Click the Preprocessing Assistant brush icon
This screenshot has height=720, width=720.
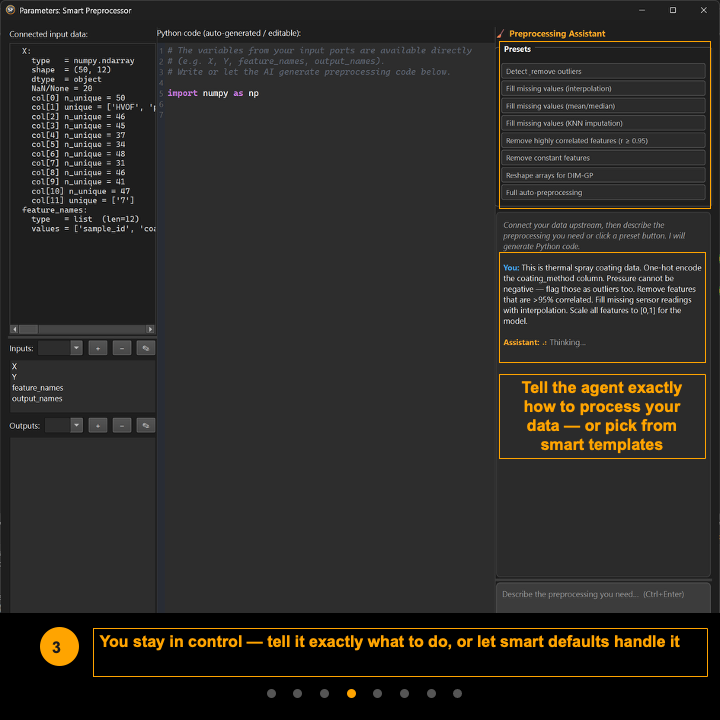pyautogui.click(x=501, y=34)
